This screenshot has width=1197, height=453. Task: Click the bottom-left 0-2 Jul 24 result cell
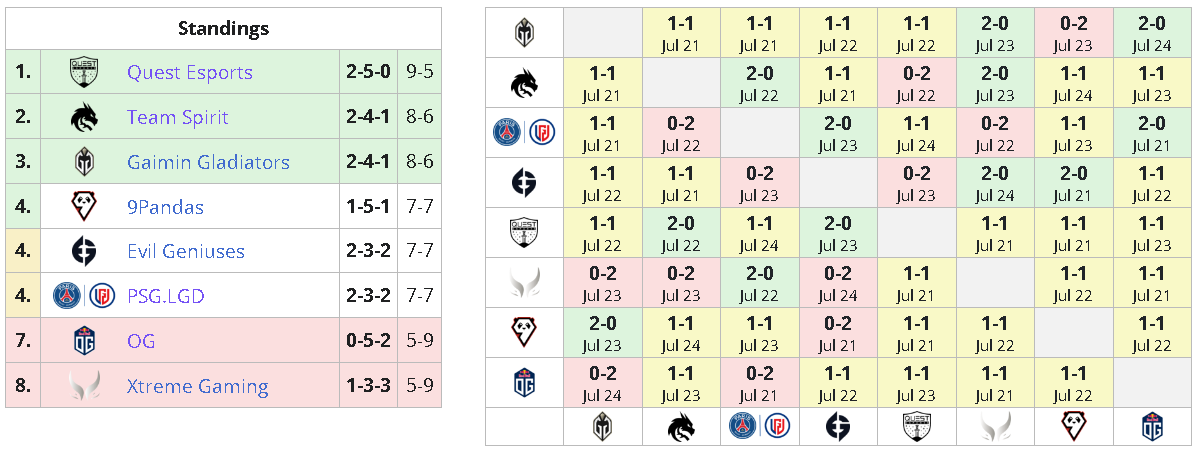pyautogui.click(x=602, y=383)
